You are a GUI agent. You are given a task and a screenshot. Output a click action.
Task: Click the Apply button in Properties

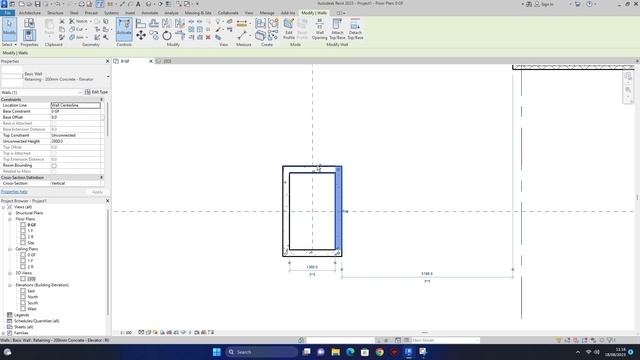tap(97, 192)
